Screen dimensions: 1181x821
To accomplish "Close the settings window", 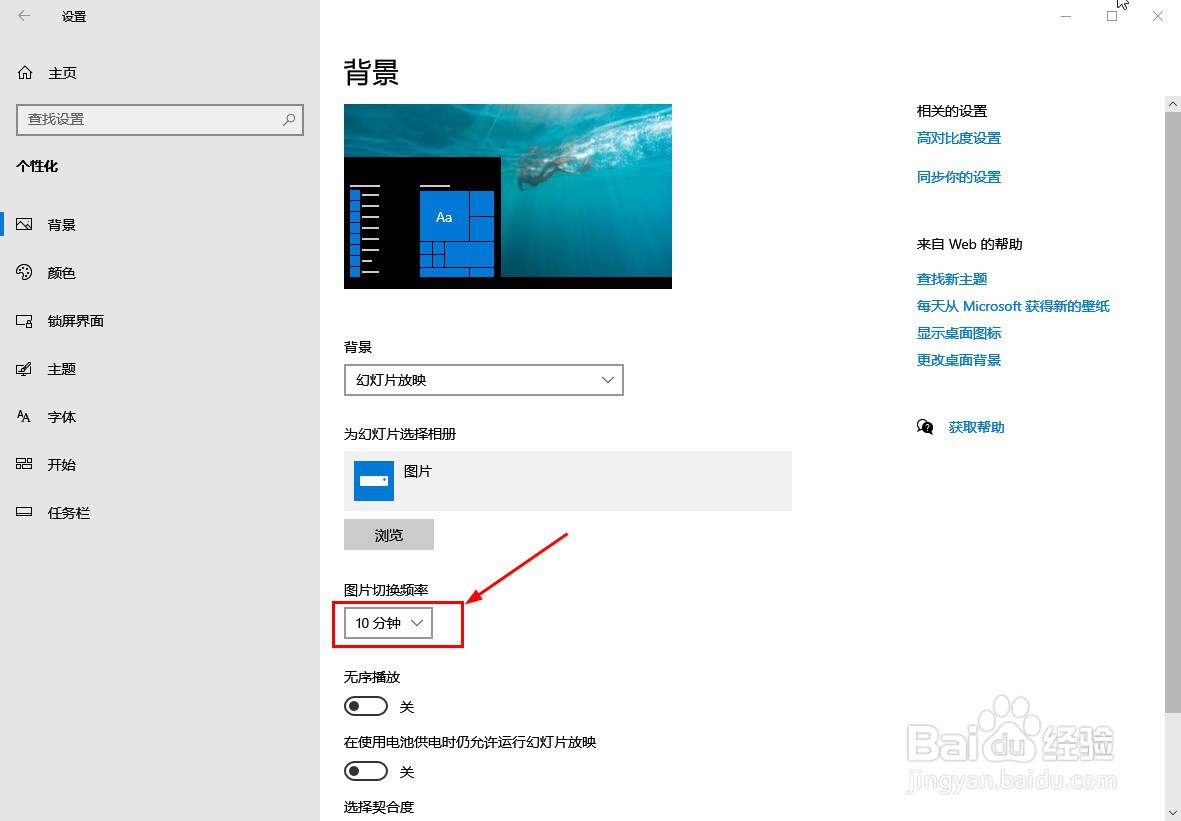I will pos(1158,16).
